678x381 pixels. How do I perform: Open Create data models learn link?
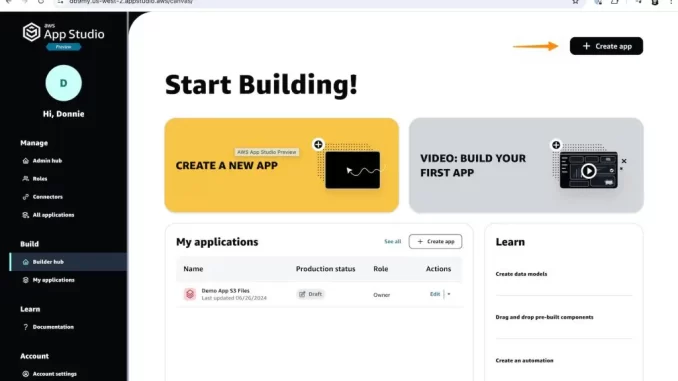pos(521,274)
